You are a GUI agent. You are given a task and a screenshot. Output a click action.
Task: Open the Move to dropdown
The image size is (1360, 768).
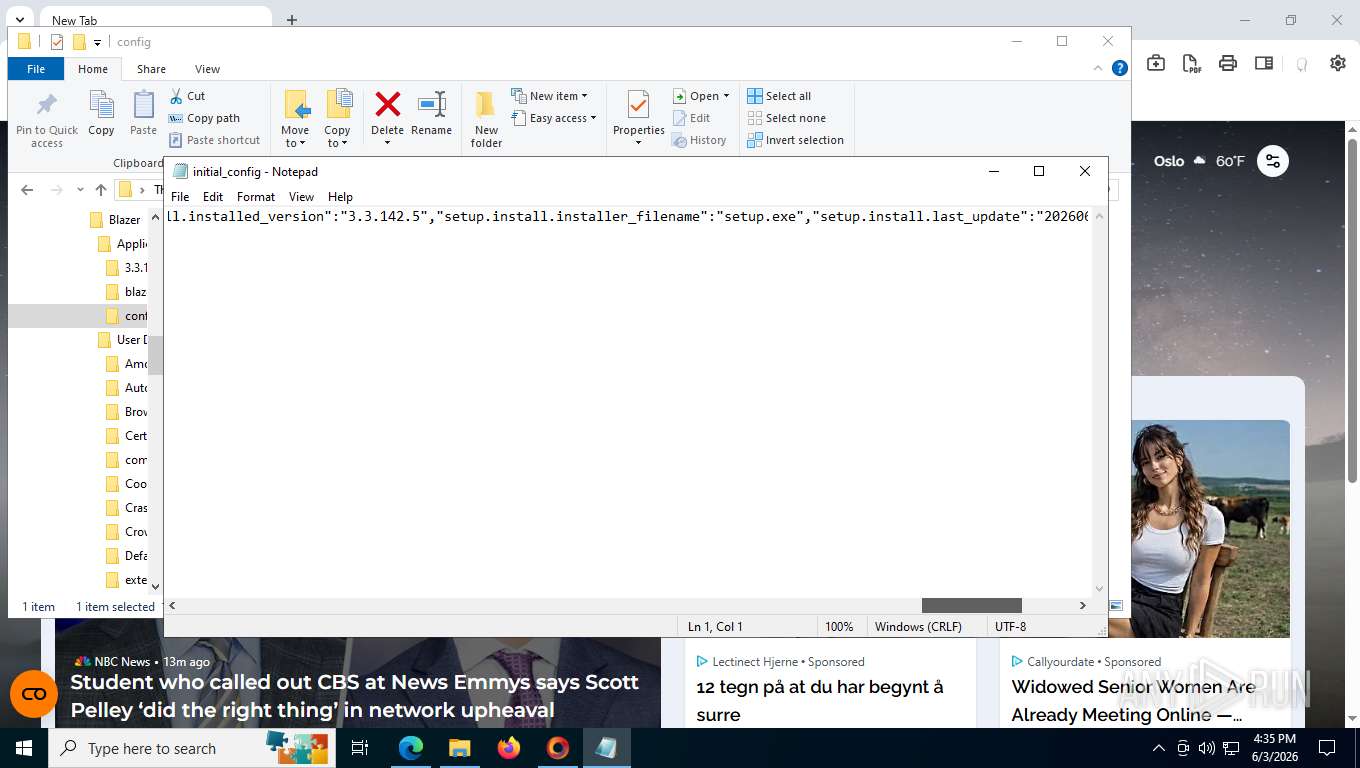295,137
